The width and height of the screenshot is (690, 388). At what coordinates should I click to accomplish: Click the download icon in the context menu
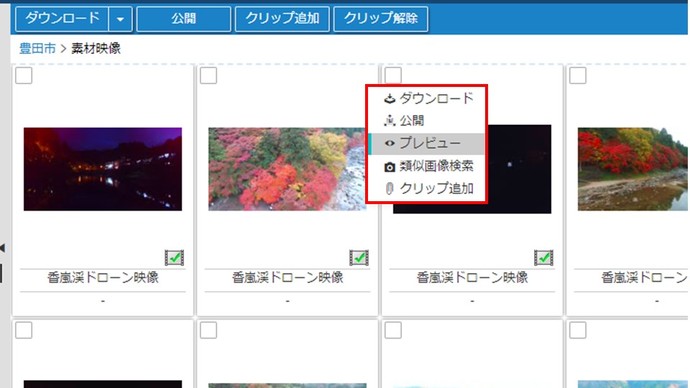(389, 99)
